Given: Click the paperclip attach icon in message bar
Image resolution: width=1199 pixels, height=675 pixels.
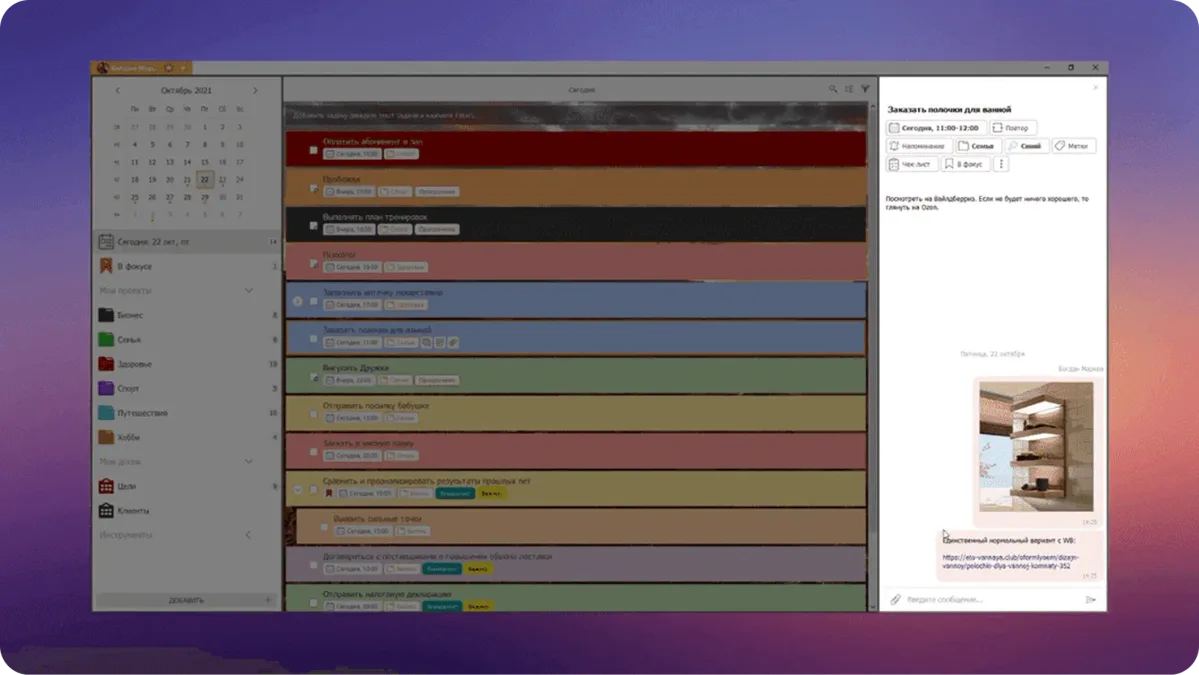Looking at the screenshot, I should [895, 600].
